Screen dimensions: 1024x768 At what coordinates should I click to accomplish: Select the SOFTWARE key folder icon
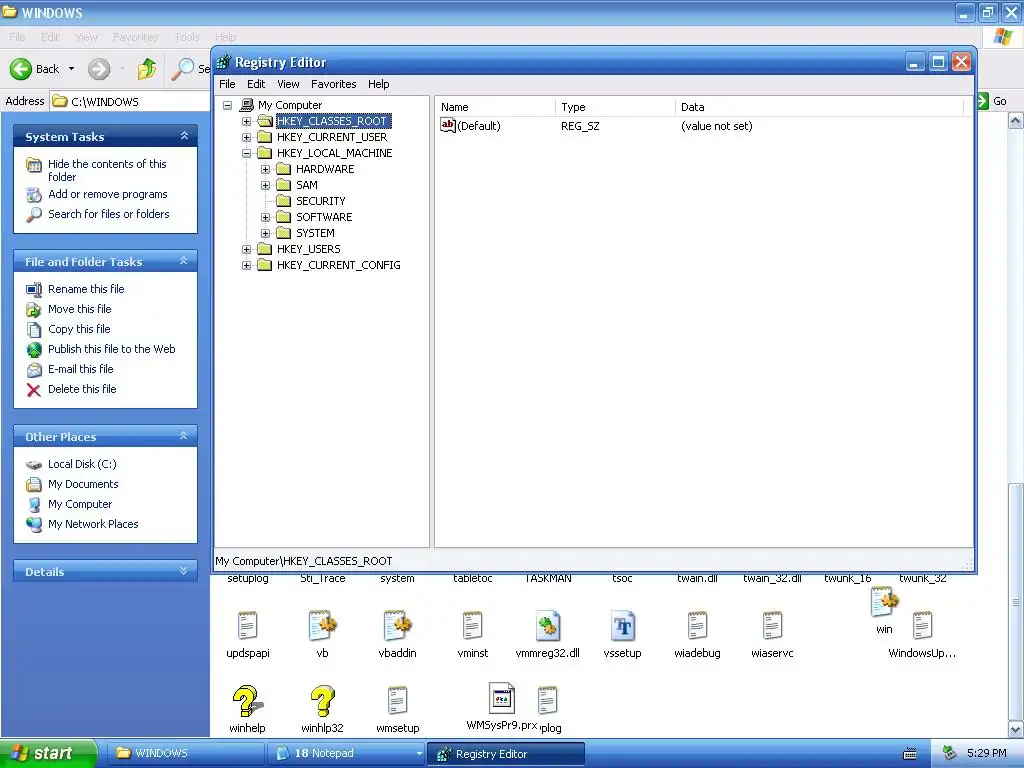pyautogui.click(x=283, y=217)
